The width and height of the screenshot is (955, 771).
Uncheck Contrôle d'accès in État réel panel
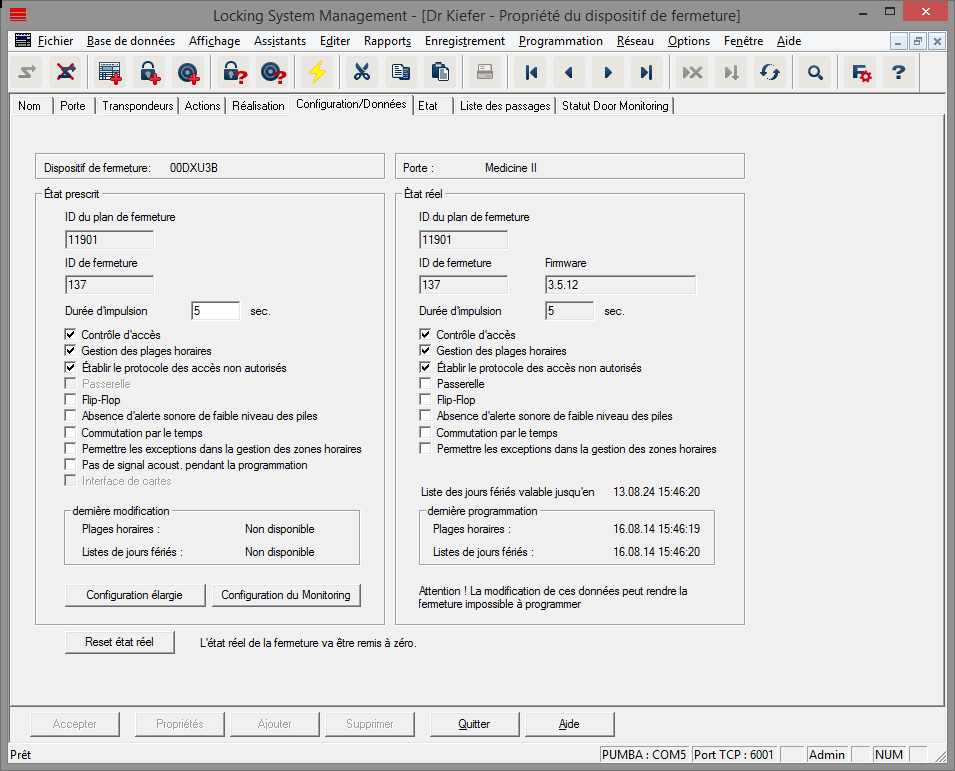[x=423, y=334]
